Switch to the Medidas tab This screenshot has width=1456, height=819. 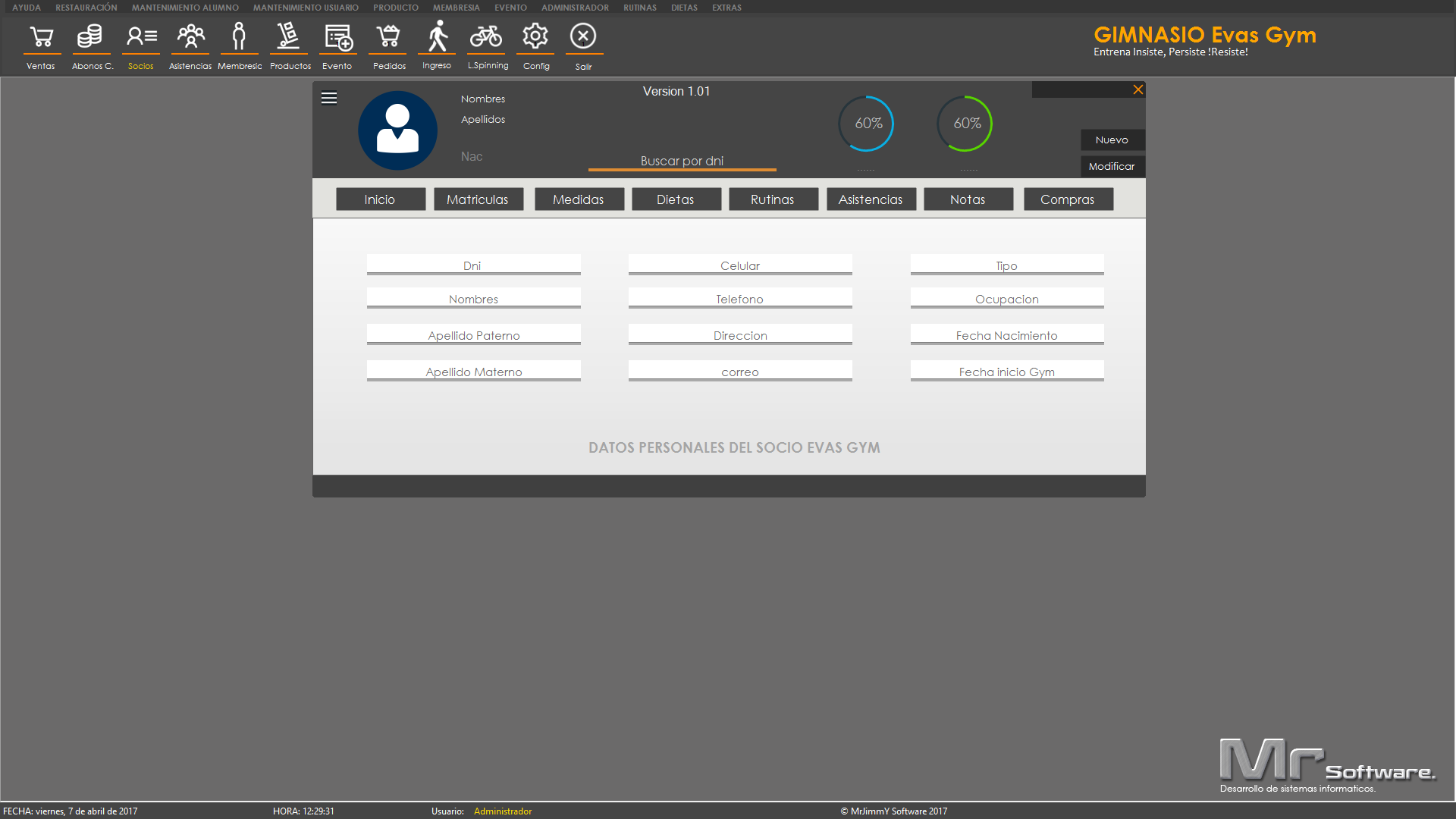coord(579,199)
